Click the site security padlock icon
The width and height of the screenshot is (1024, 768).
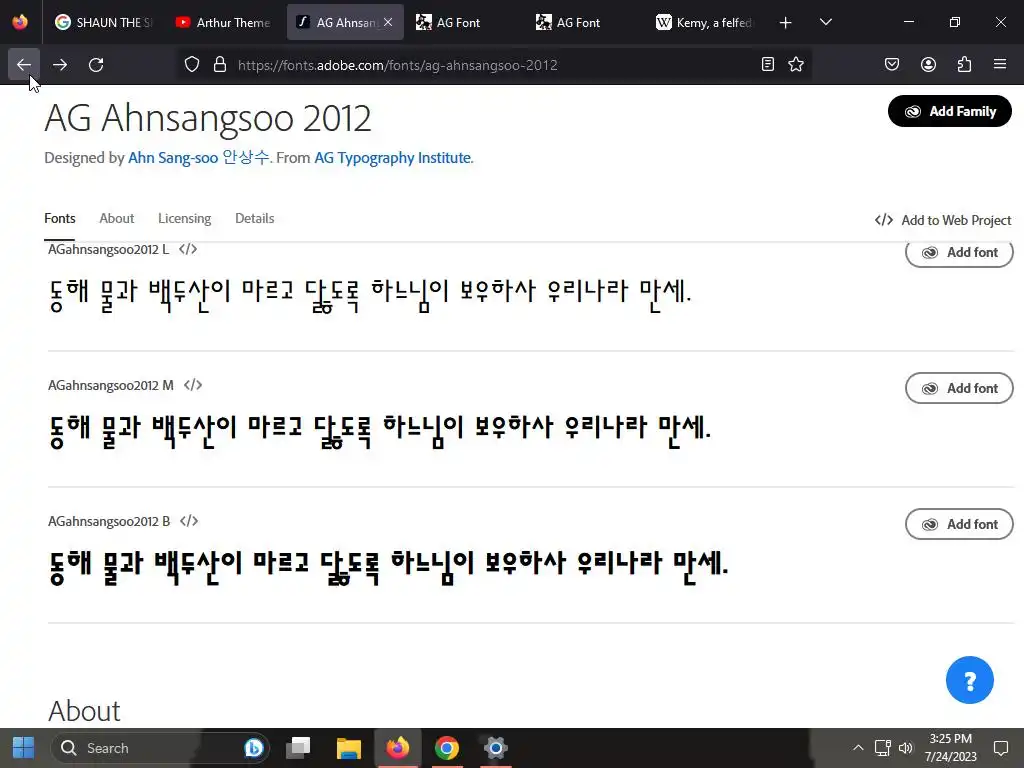tap(220, 65)
